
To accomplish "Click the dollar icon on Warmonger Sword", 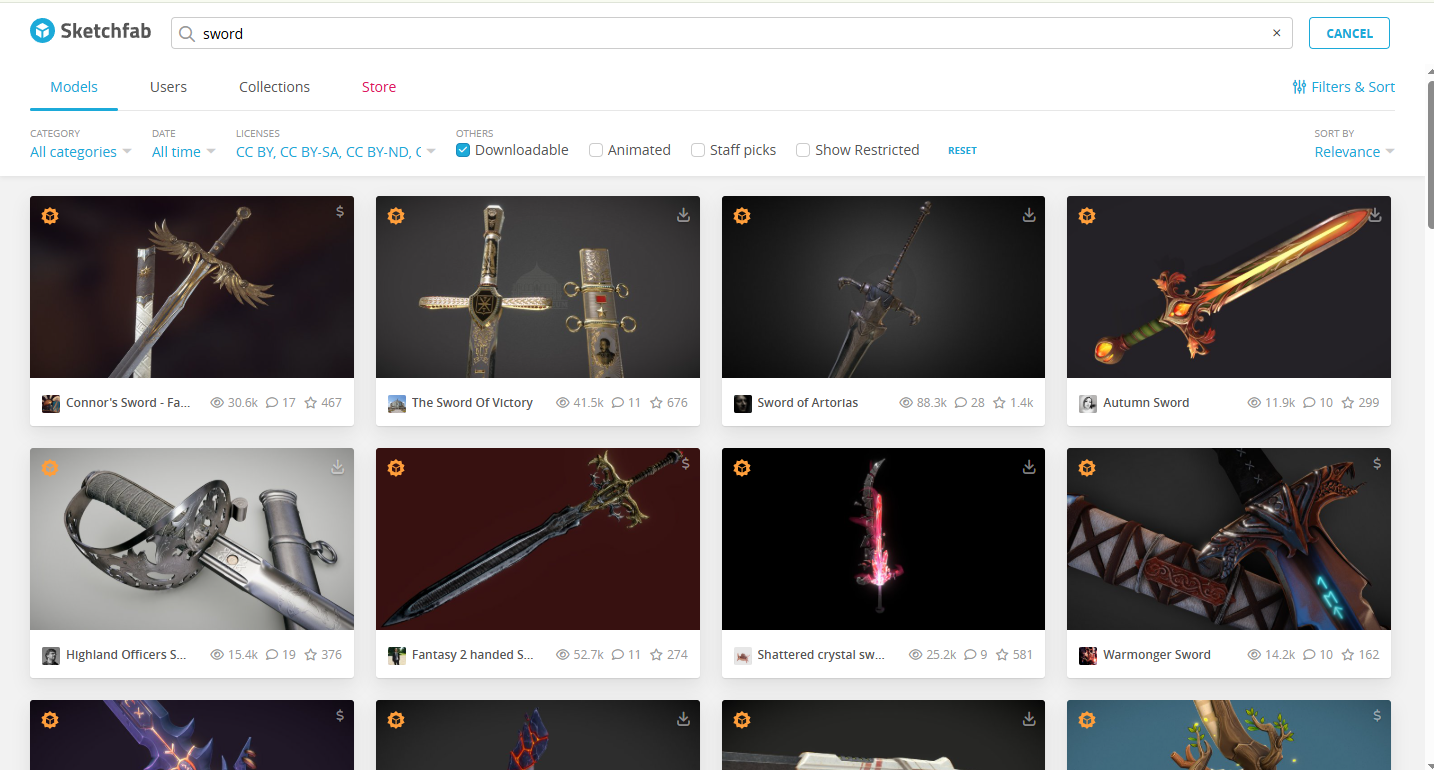I will coord(1377,464).
